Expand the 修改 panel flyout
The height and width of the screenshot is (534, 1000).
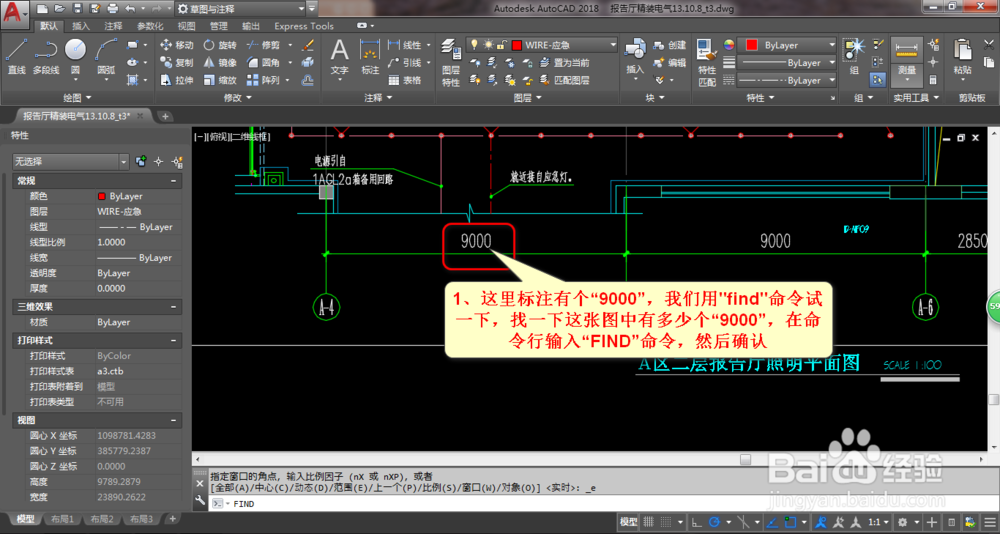(x=237, y=98)
